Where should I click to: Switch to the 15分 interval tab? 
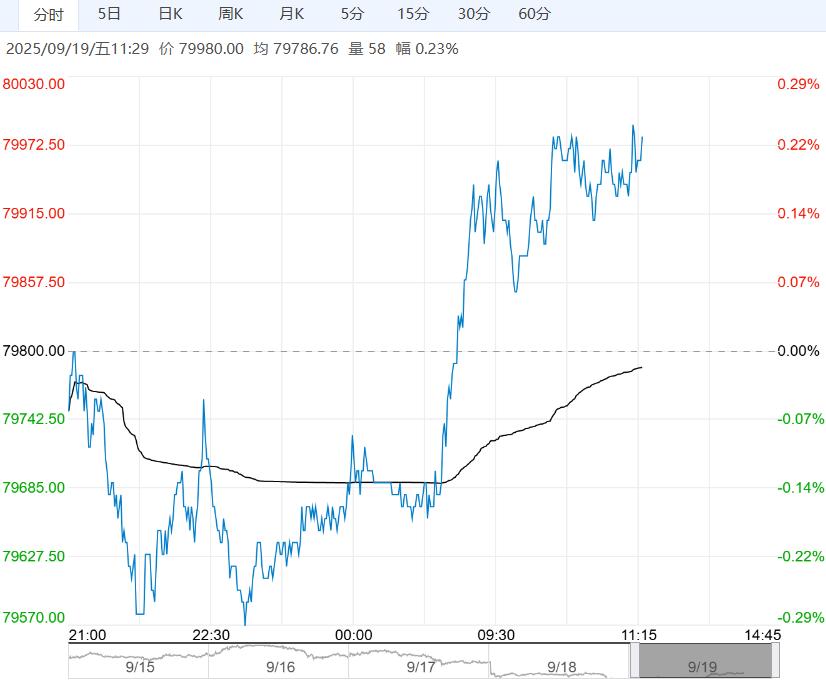tap(413, 15)
